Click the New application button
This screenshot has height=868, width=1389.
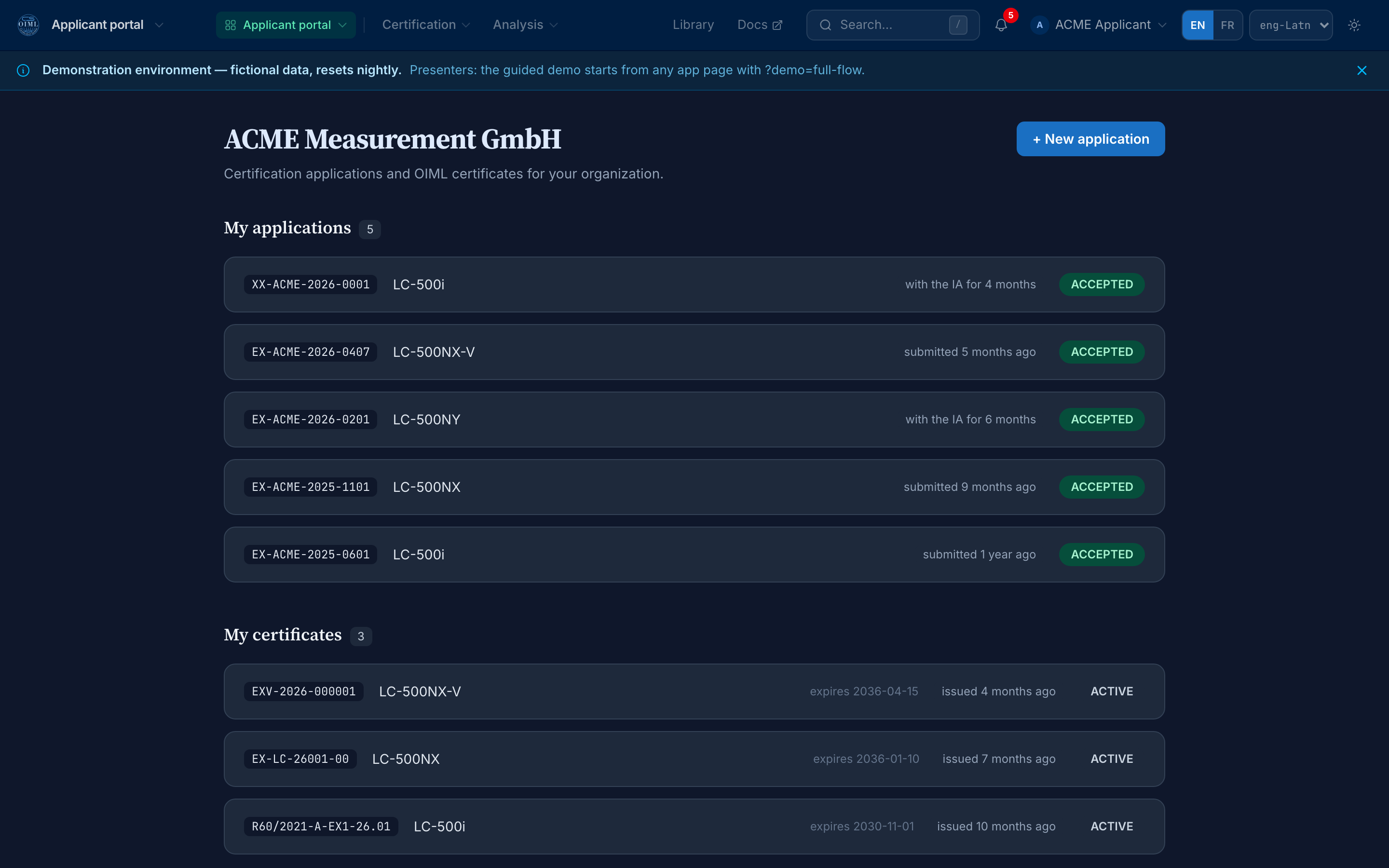pos(1090,139)
